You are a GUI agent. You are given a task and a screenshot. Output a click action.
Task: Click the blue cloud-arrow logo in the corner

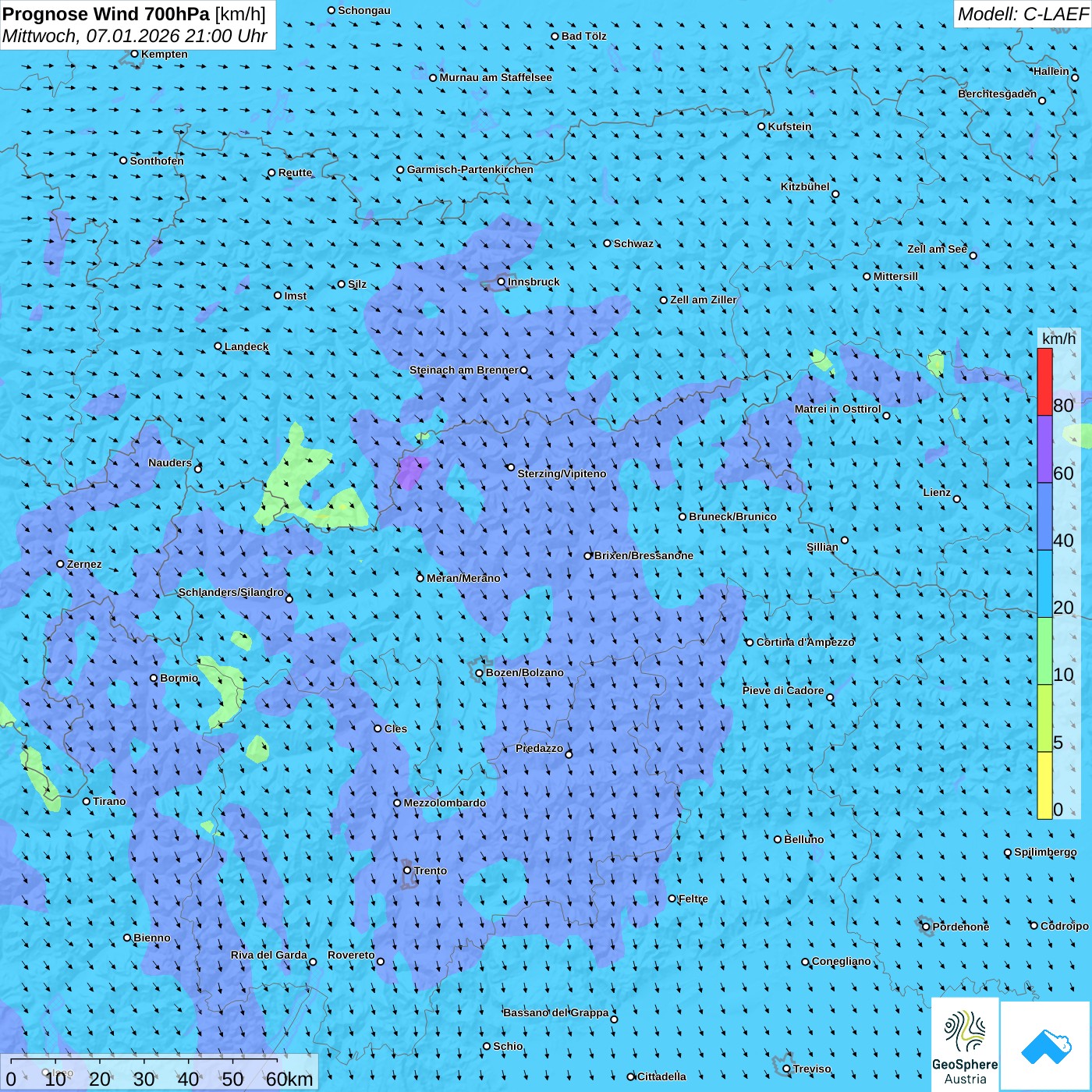pyautogui.click(x=1045, y=1045)
